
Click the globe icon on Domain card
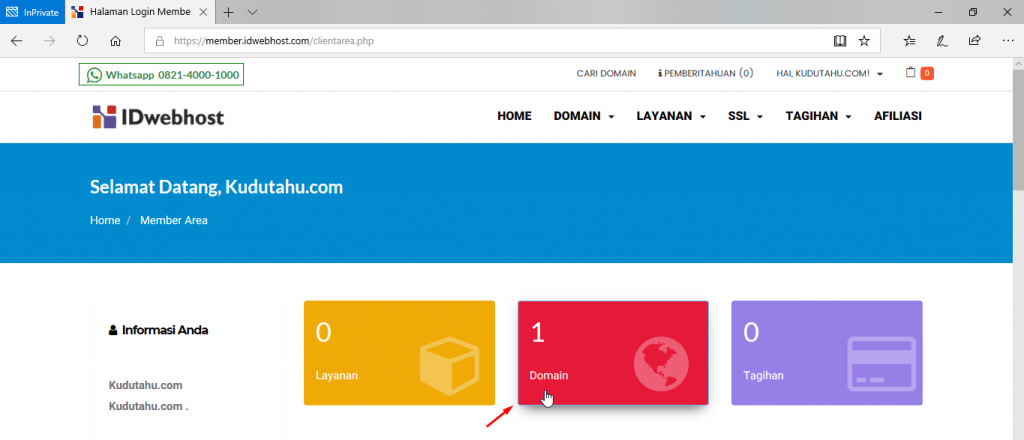[x=662, y=366]
